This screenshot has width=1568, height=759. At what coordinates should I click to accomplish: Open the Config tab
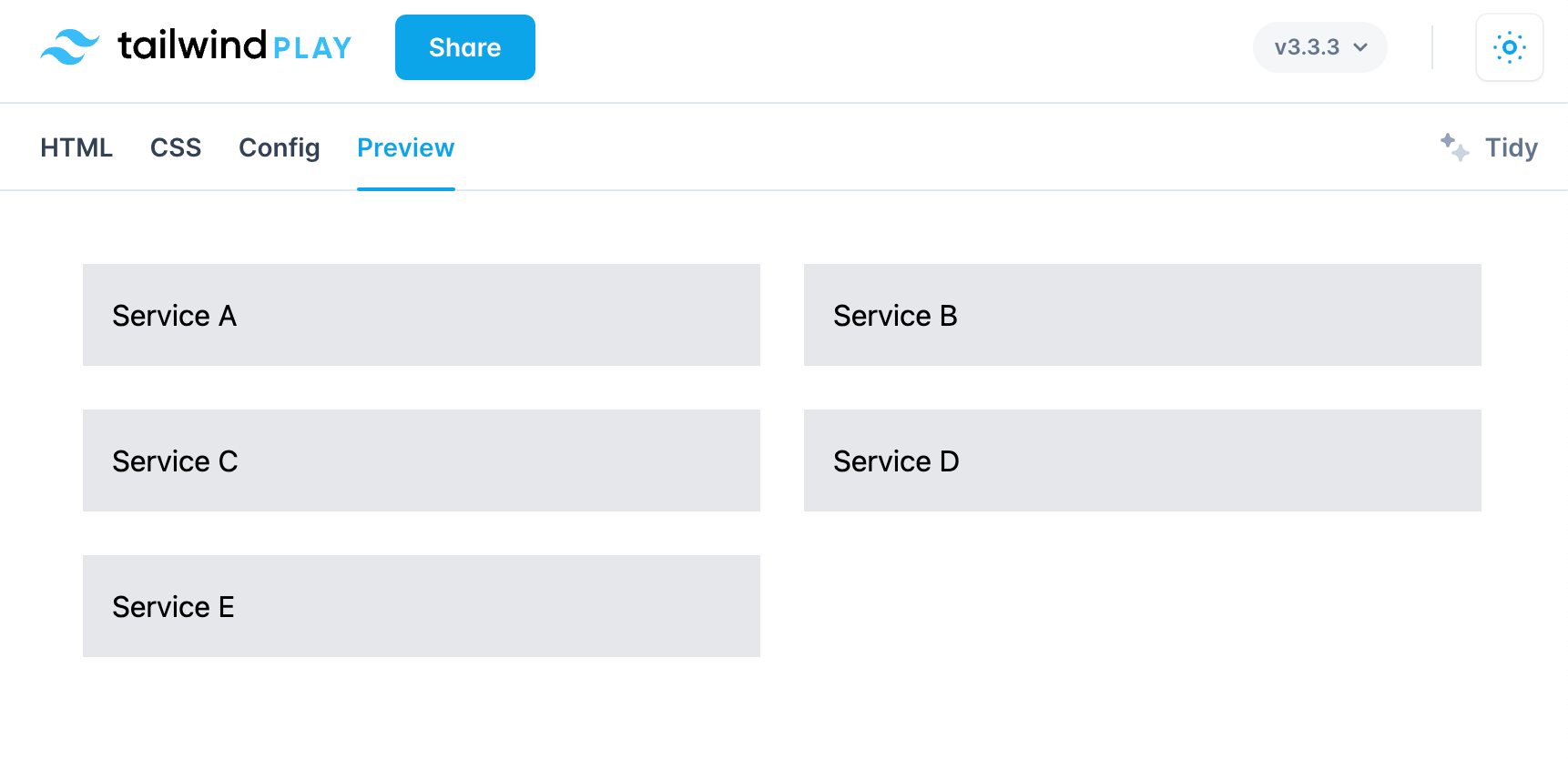[279, 147]
